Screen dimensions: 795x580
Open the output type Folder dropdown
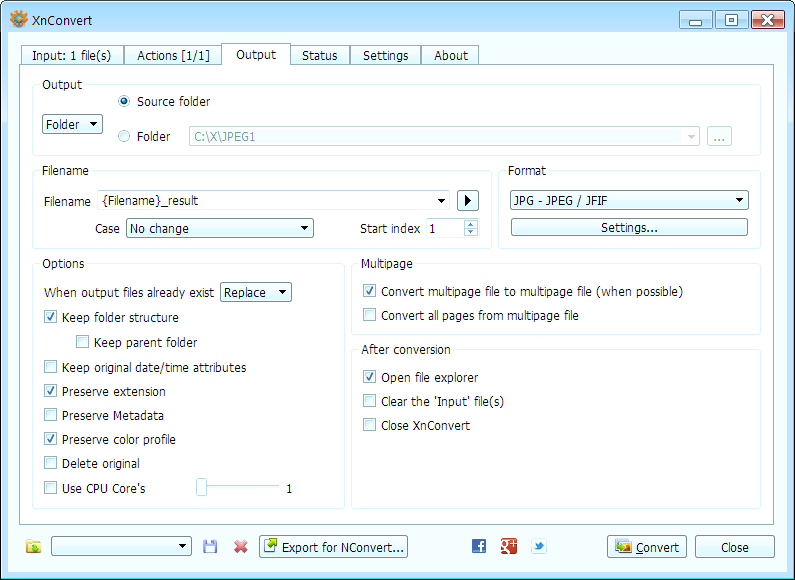pos(72,124)
